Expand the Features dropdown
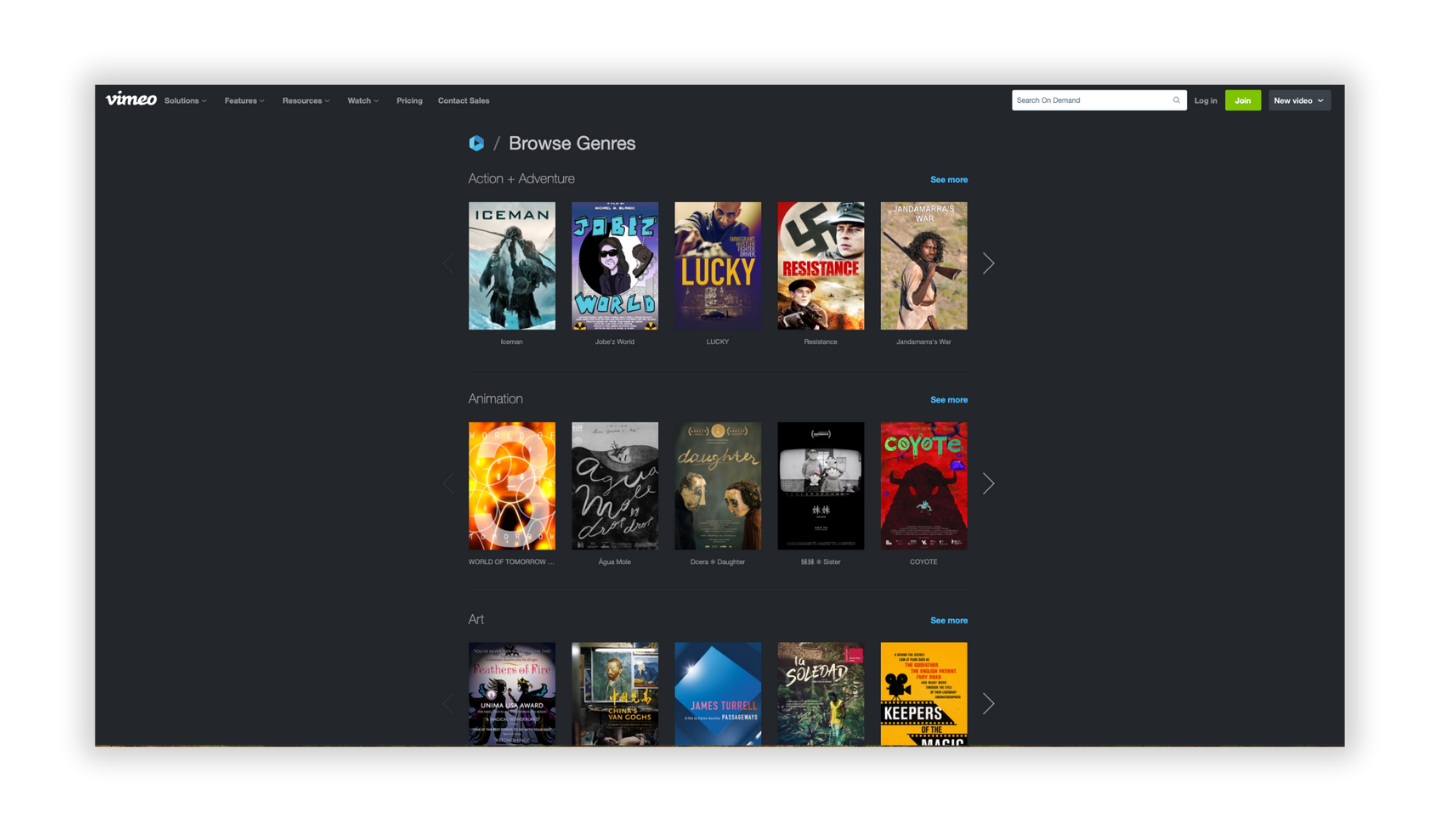Viewport: 1440px width, 832px height. coord(243,100)
